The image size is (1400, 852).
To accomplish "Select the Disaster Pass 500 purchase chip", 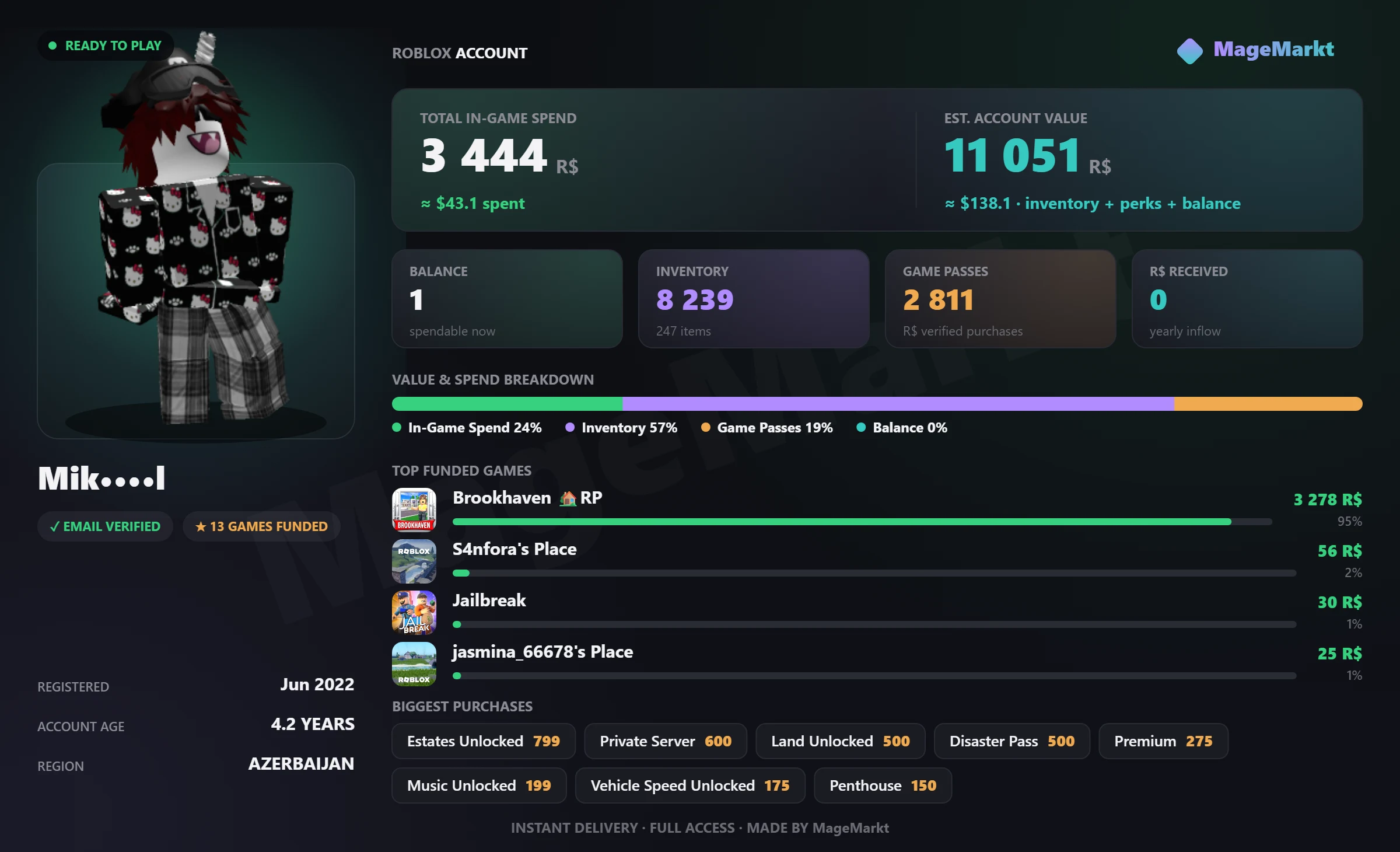I will 1012,741.
